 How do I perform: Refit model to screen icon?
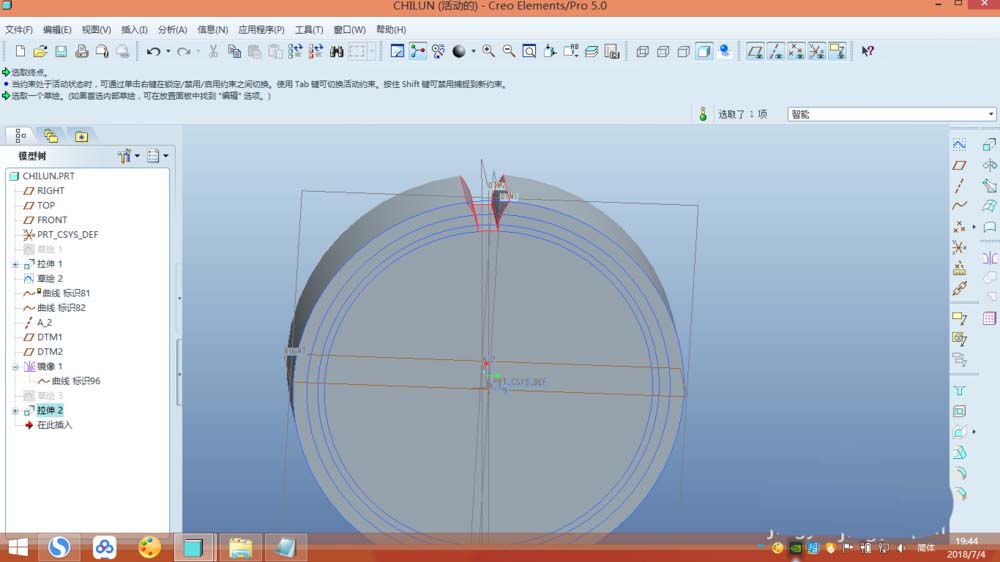pyautogui.click(x=529, y=51)
